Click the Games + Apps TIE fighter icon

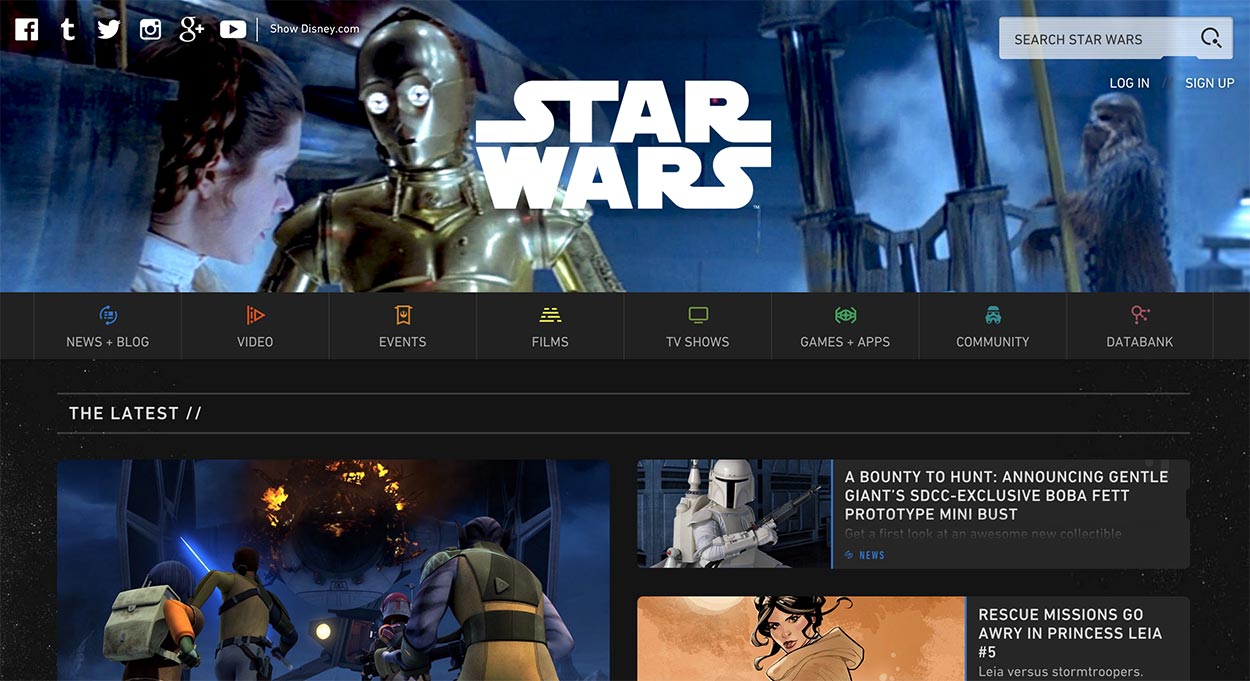[845, 315]
